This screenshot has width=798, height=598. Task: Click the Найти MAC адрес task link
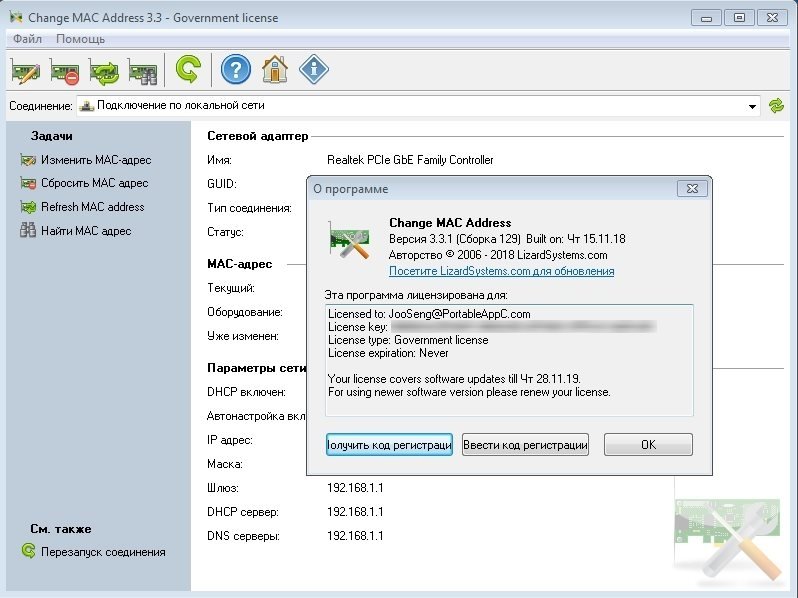click(x=86, y=231)
